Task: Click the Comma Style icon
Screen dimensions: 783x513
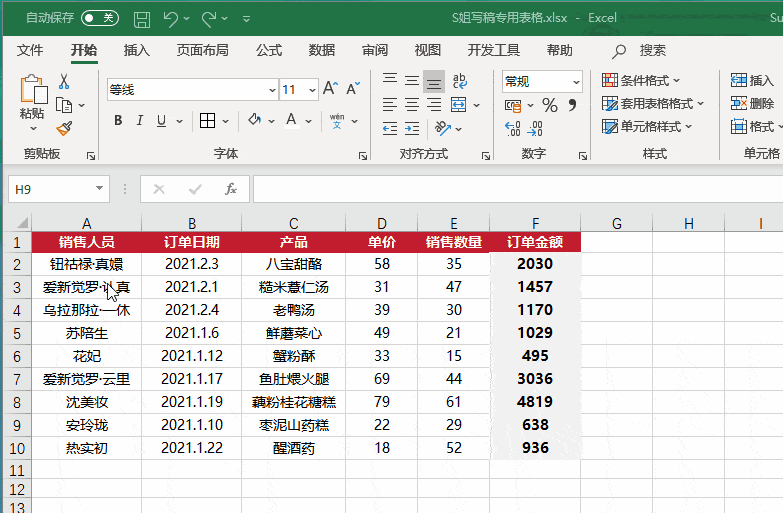Action: click(x=572, y=104)
